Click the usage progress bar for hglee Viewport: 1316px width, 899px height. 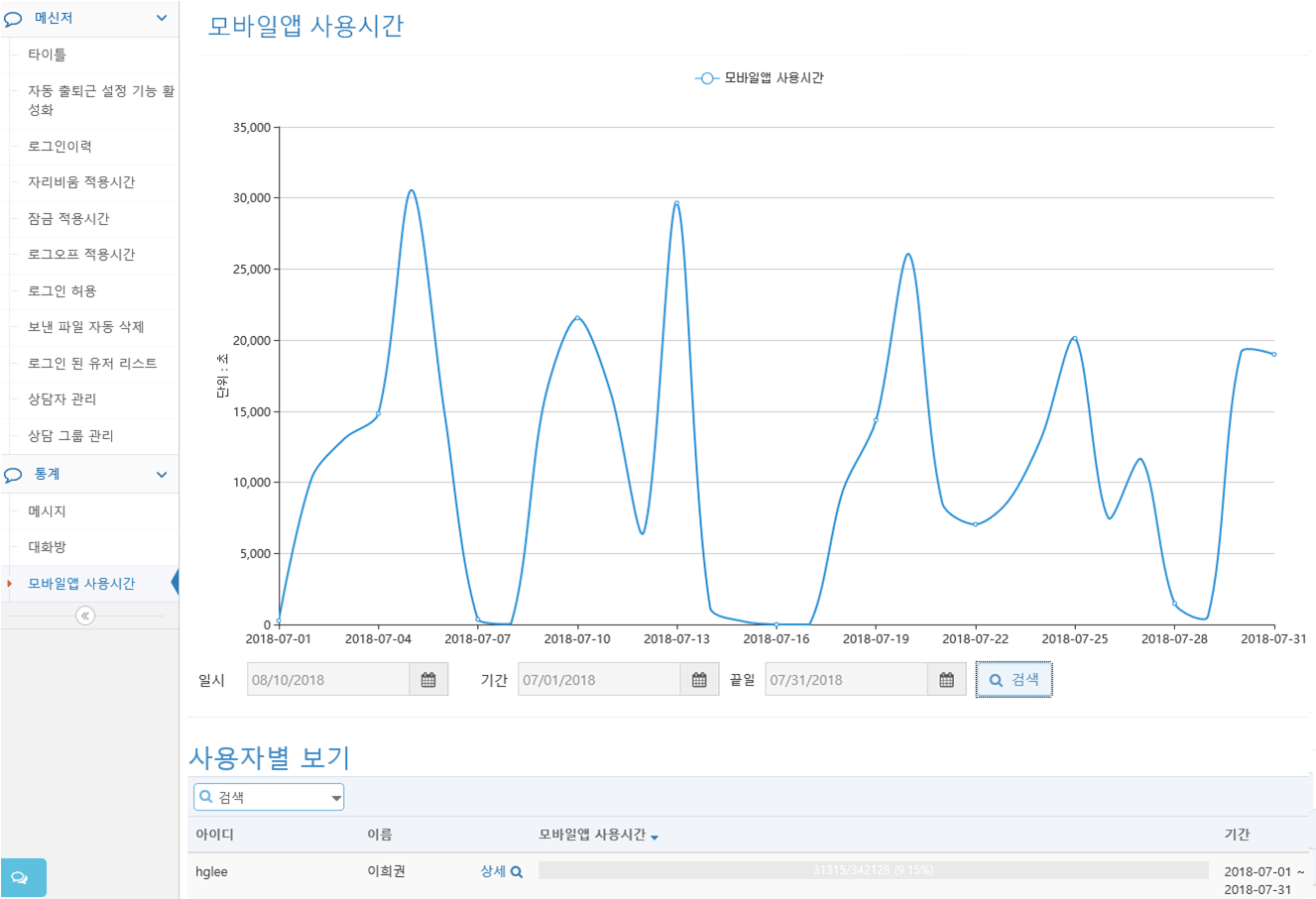coord(873,870)
